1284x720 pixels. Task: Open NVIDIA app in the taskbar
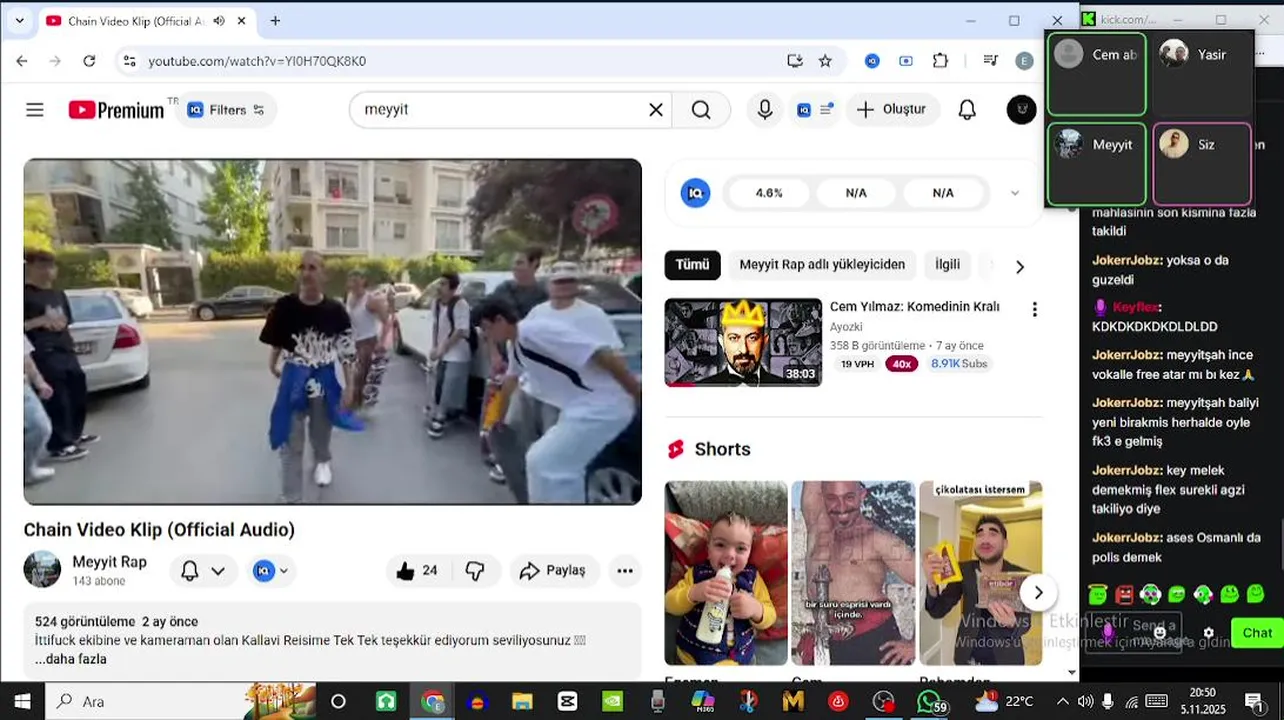pos(612,702)
